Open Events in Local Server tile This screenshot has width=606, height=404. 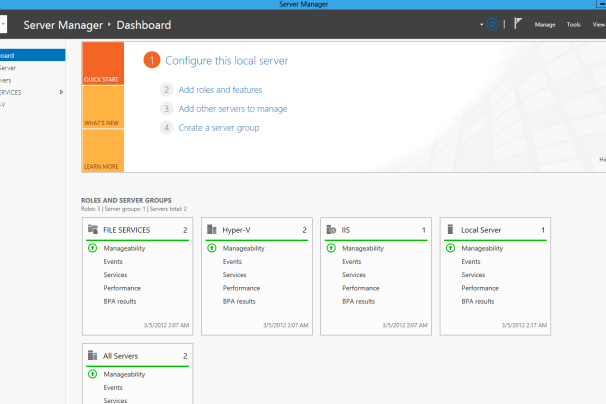point(471,262)
